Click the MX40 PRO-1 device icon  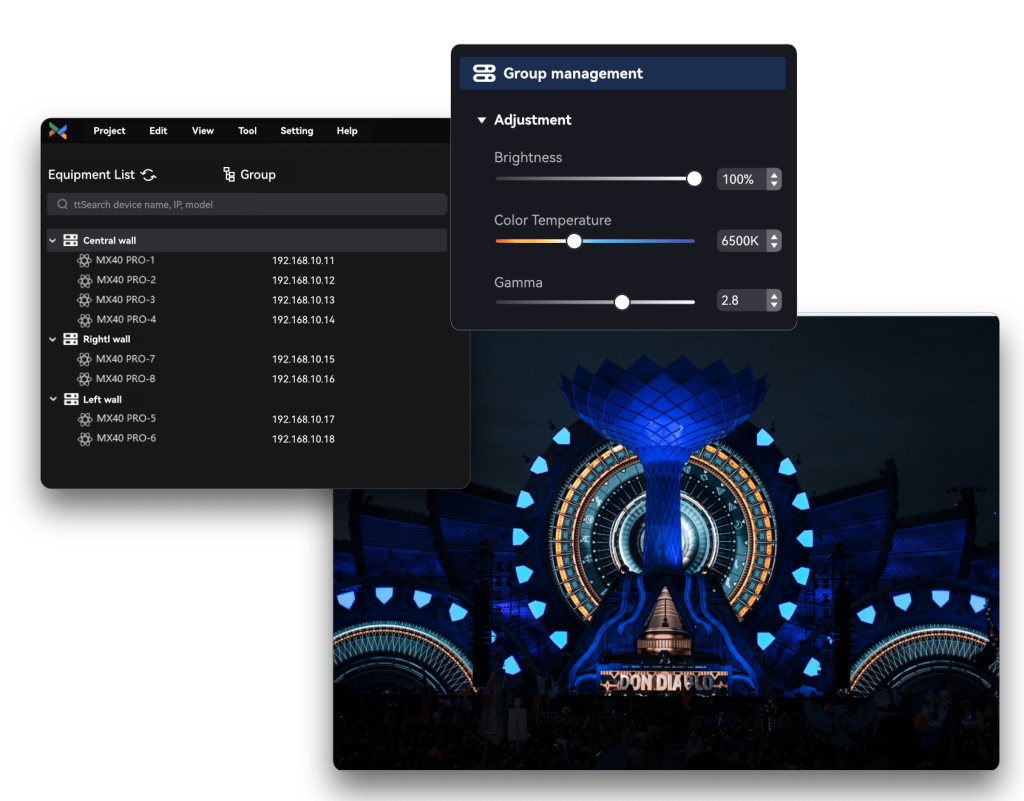(x=84, y=260)
